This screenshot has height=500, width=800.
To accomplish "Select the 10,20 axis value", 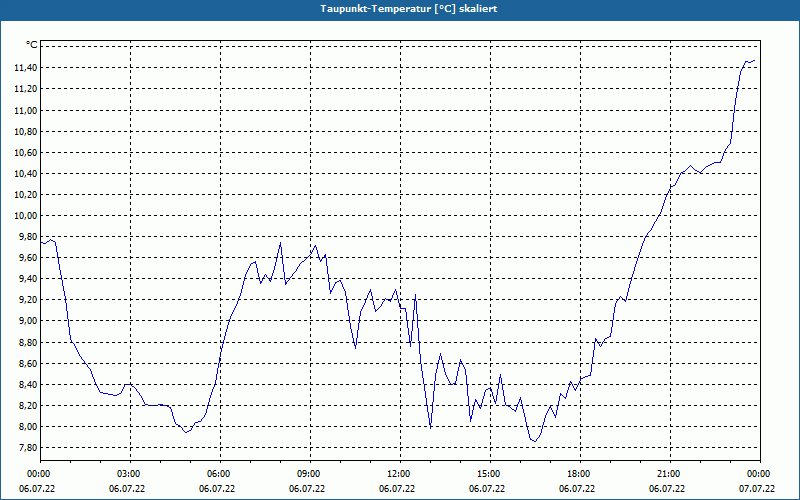I will click(27, 194).
